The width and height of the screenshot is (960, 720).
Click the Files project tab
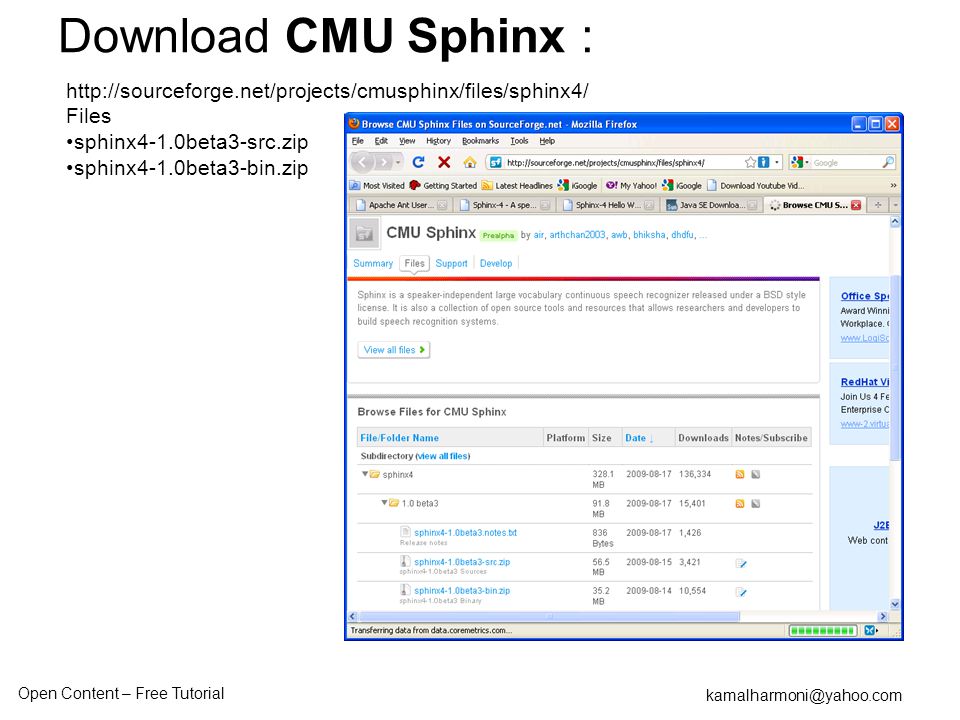pyautogui.click(x=414, y=263)
